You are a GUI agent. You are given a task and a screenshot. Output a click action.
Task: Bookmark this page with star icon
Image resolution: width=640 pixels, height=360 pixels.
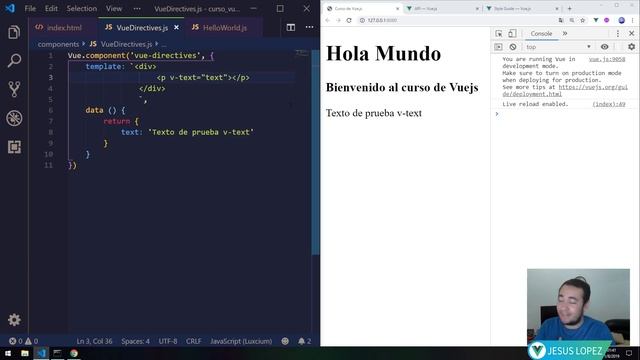pos(583,20)
